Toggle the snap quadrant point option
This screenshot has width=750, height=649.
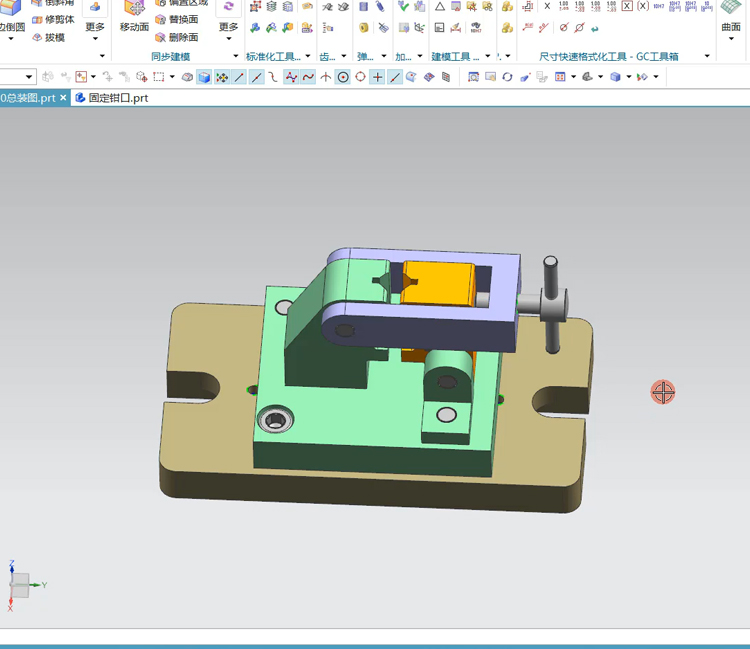(x=360, y=77)
